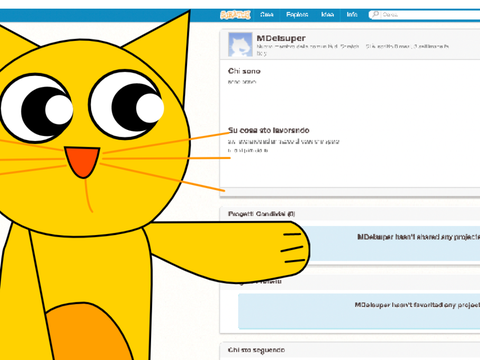Open the Crea menu item
The image size is (480, 360).
click(267, 15)
